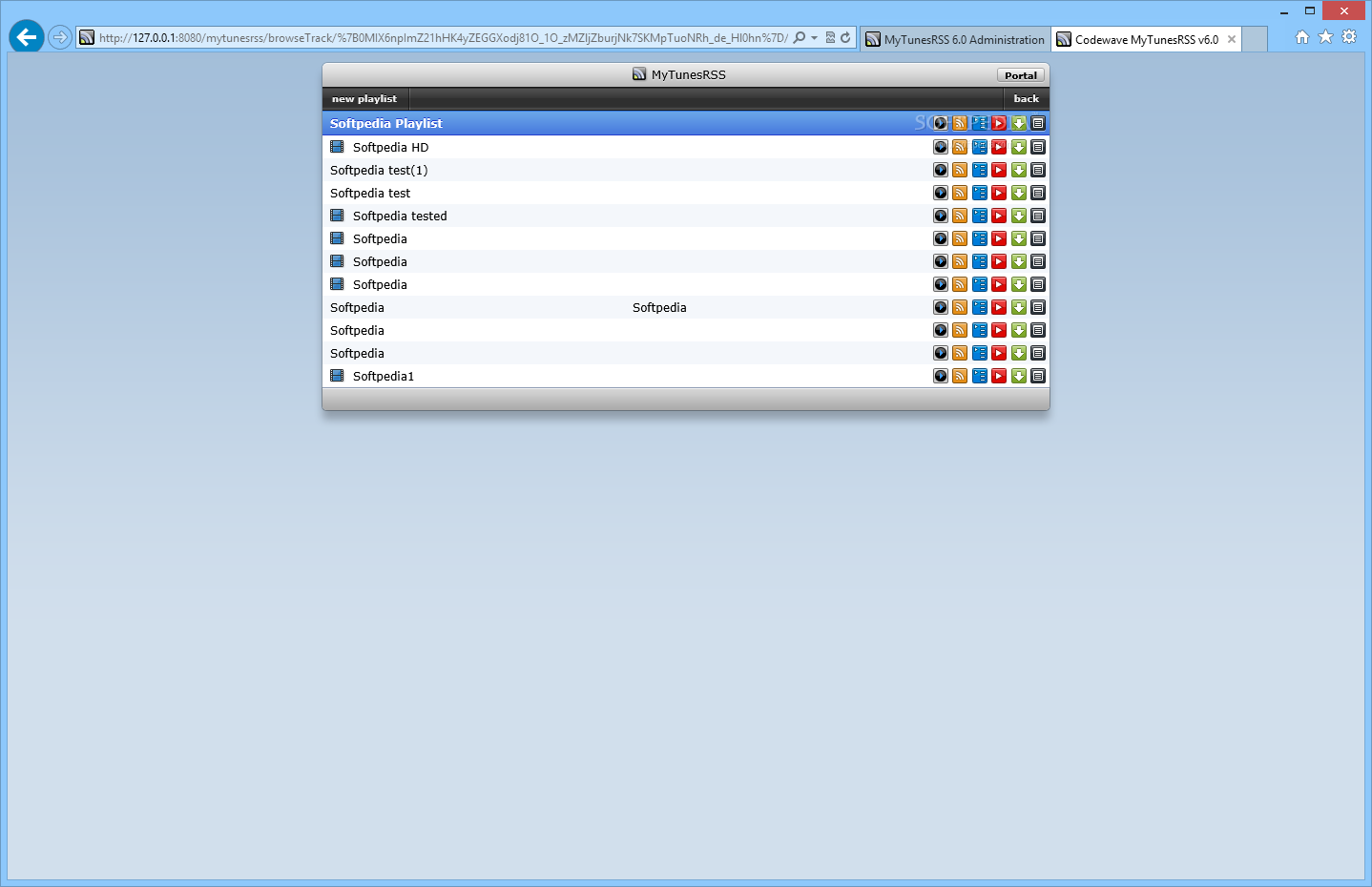
Task: Open RSS feed icon for Softpedia1
Action: (x=960, y=376)
